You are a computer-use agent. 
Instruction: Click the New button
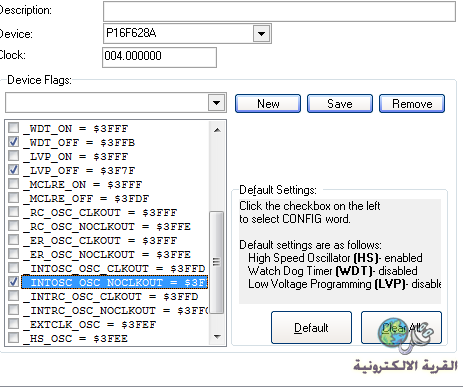(268, 104)
